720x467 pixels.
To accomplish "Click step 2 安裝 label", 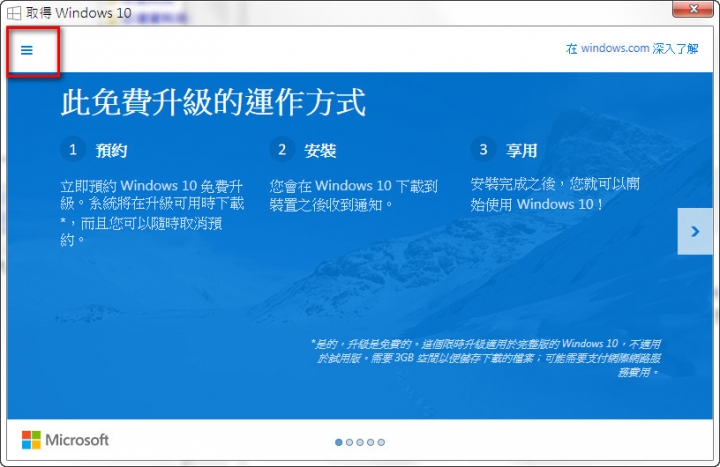I will pos(320,150).
